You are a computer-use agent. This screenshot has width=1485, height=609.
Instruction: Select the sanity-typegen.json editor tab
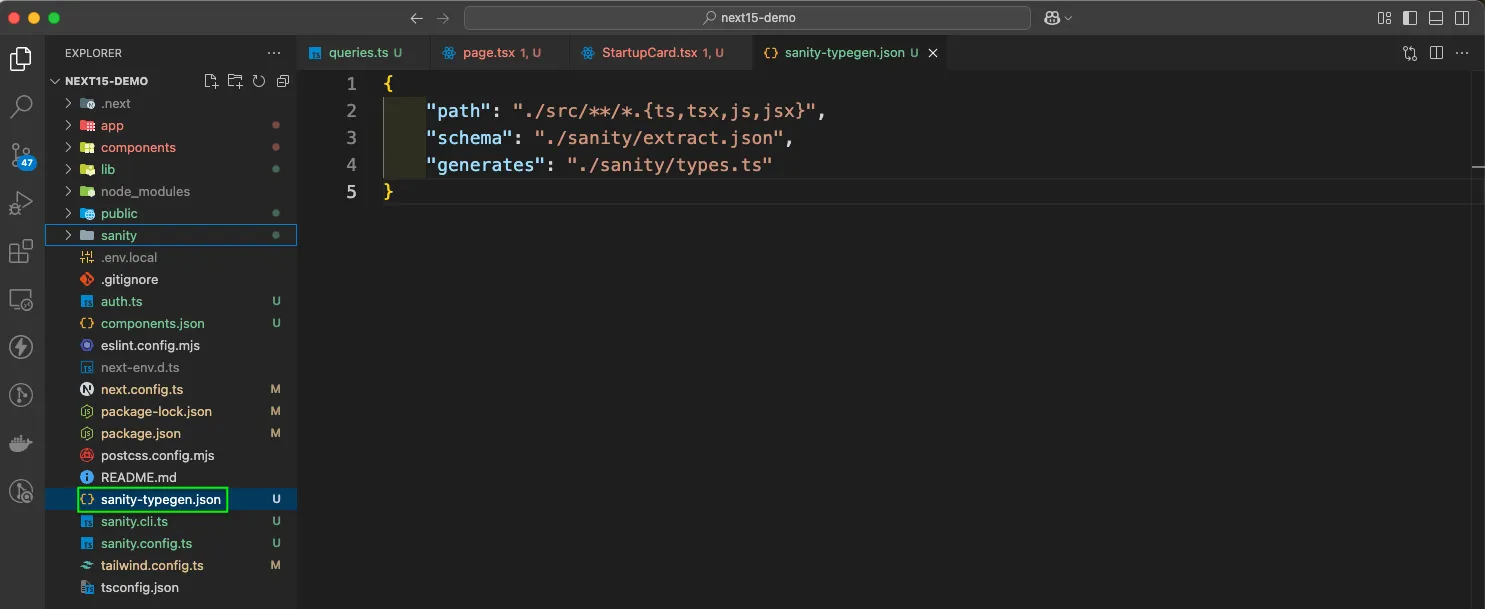[x=850, y=53]
